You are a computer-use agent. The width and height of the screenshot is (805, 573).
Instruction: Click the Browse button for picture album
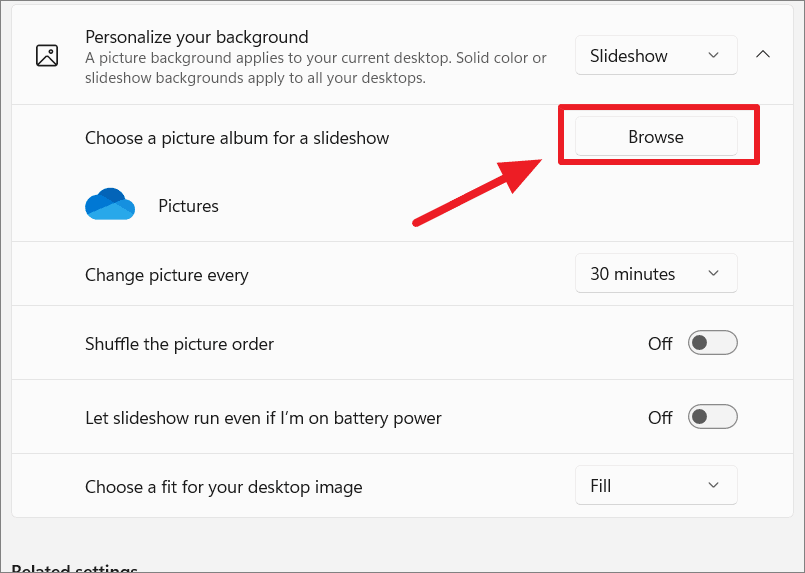656,137
